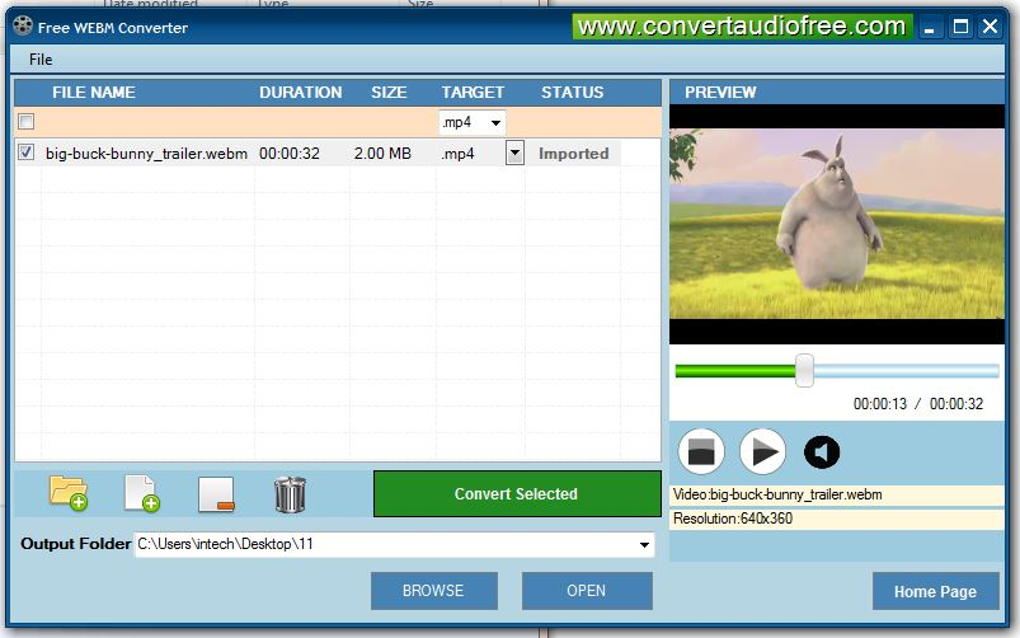Click the BROWSE button
The width and height of the screenshot is (1020, 638).
[434, 591]
